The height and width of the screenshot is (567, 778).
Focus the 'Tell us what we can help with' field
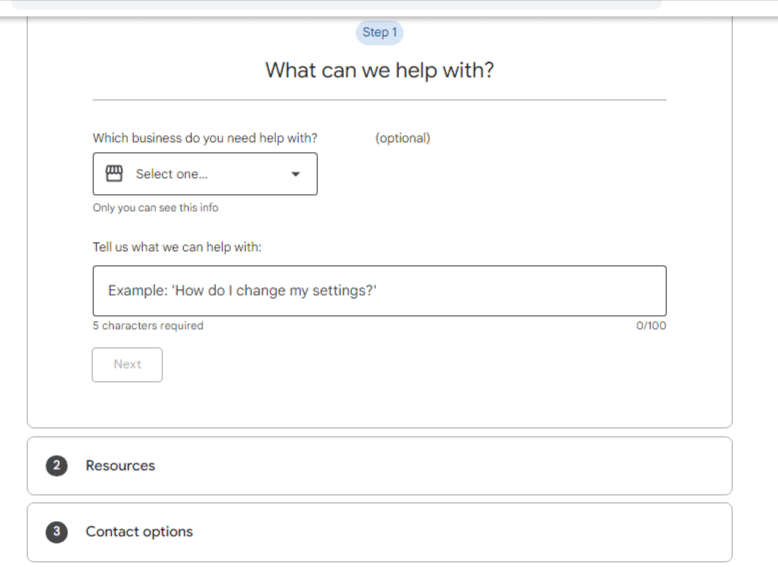(x=380, y=291)
